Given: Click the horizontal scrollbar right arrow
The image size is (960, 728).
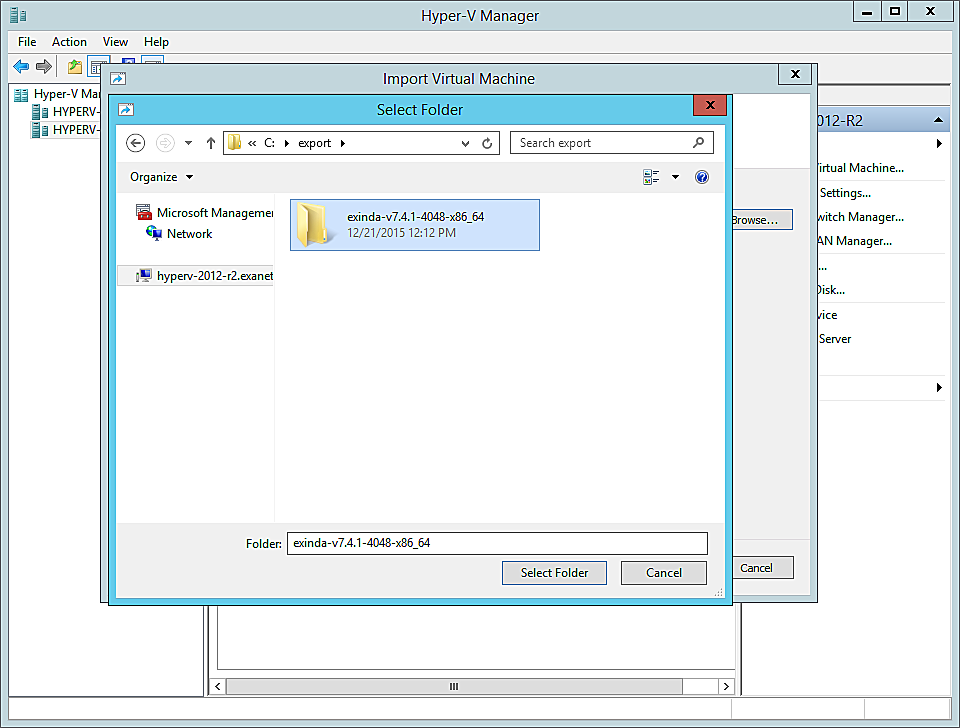Looking at the screenshot, I should click(726, 686).
